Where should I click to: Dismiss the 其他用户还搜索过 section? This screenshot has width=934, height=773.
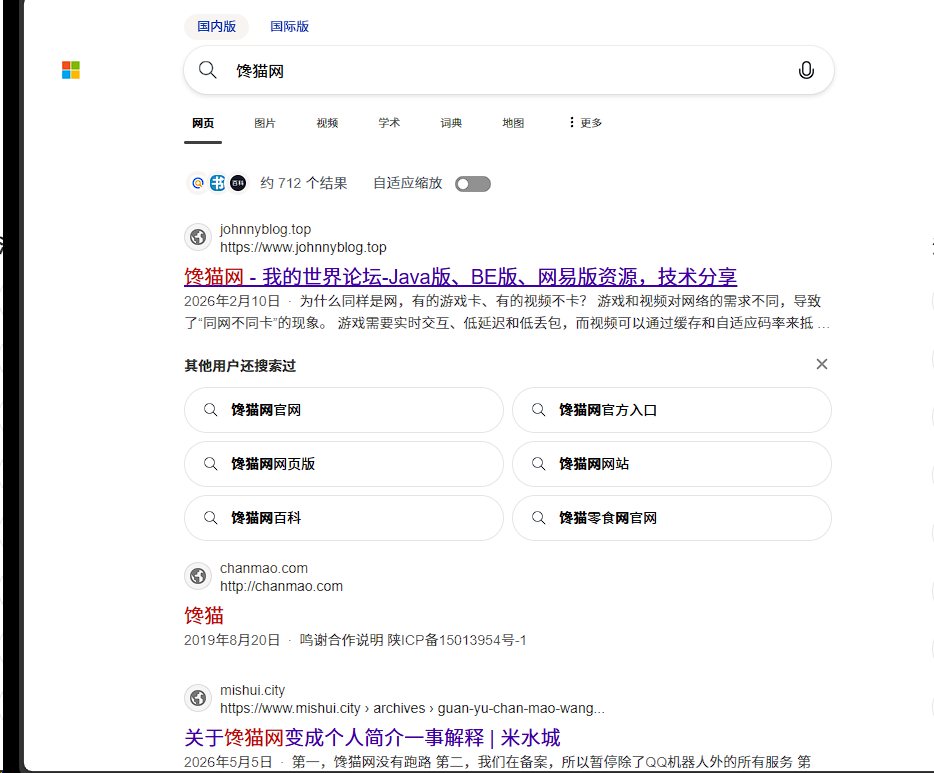[x=821, y=364]
